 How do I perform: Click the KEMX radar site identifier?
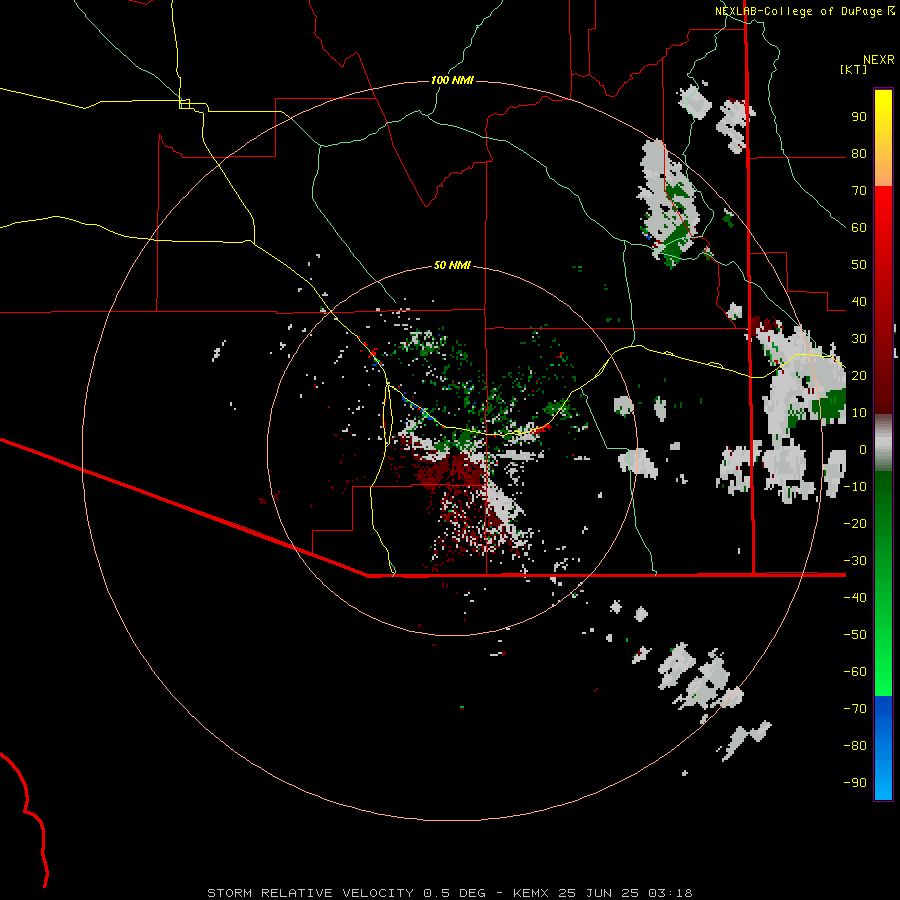(x=531, y=893)
